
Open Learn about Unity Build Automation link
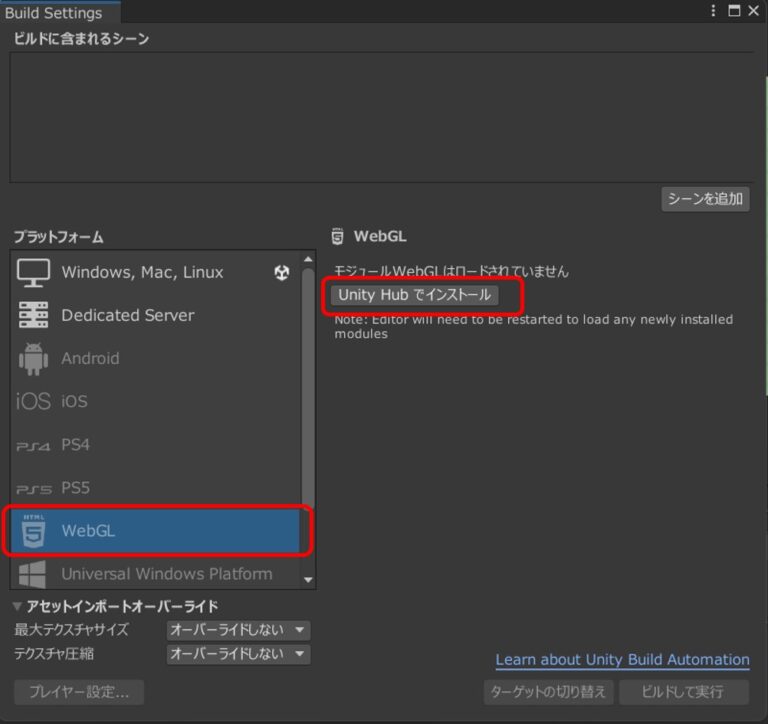pos(622,660)
